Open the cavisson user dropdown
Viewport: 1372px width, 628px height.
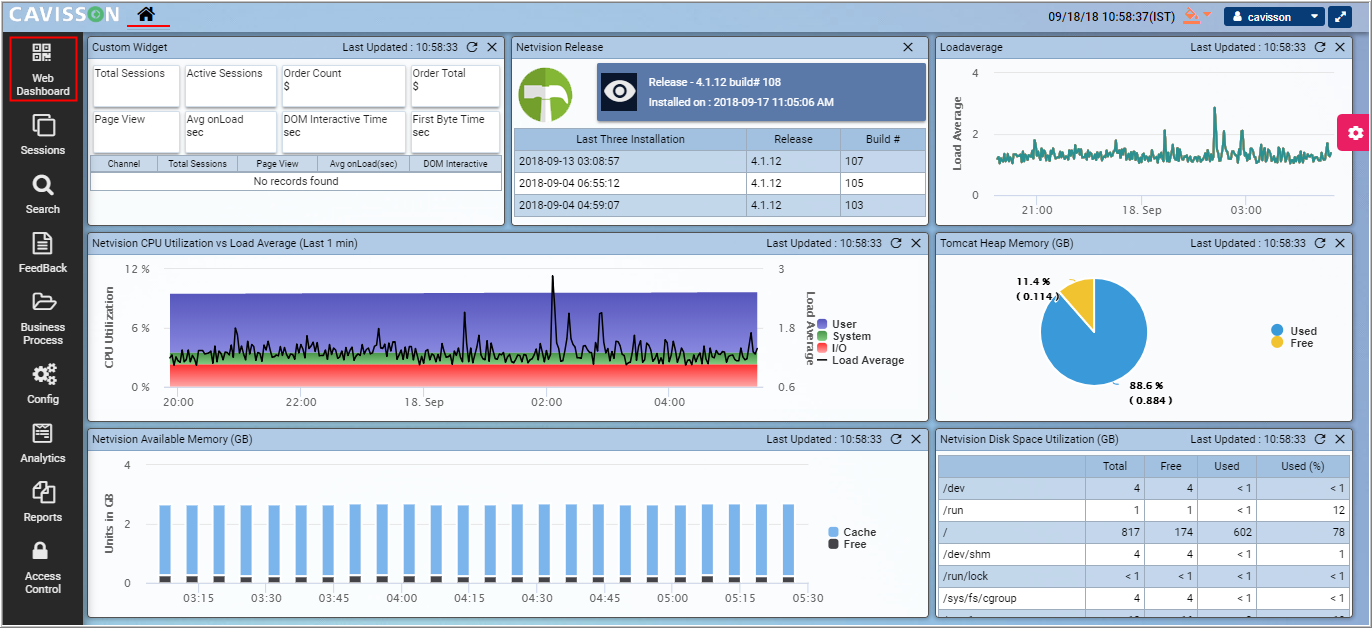[x=1274, y=17]
